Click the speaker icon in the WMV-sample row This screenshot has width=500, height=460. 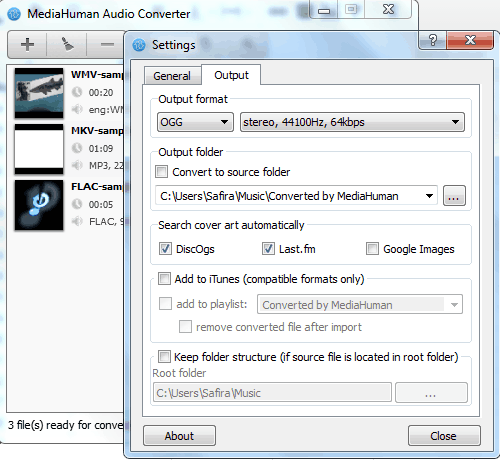pyautogui.click(x=77, y=109)
